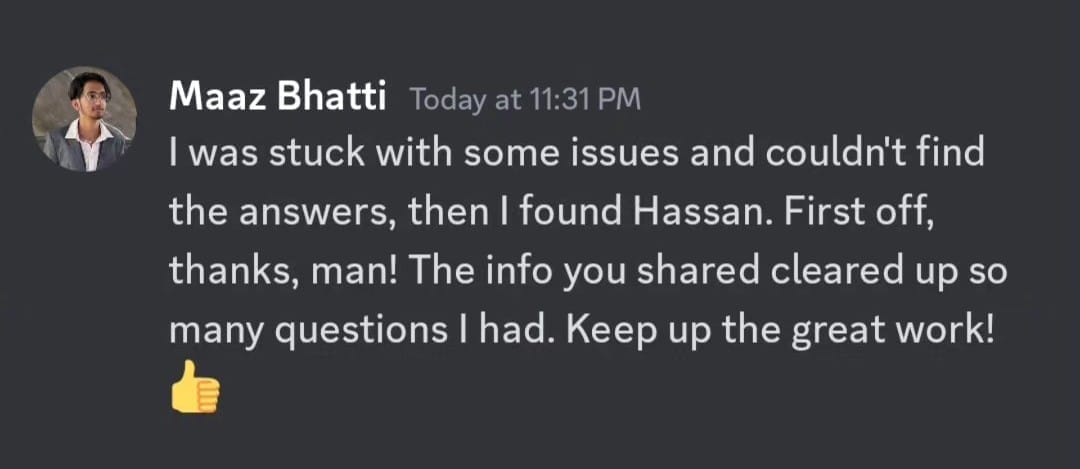The width and height of the screenshot is (1080, 469).
Task: Click the Today at 11:31 PM timestamp
Action: (x=526, y=100)
